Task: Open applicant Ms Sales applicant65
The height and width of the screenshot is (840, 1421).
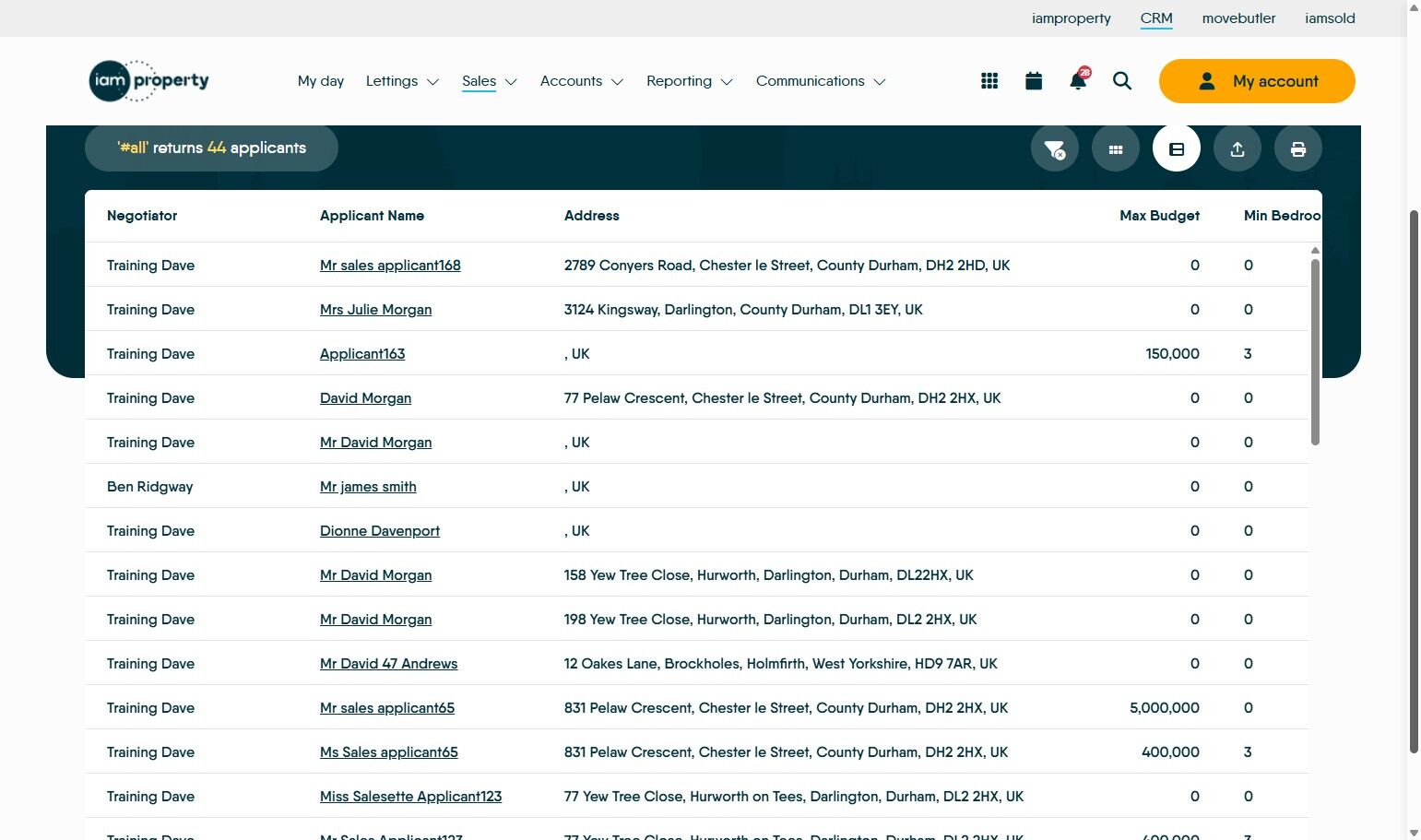Action: (389, 752)
